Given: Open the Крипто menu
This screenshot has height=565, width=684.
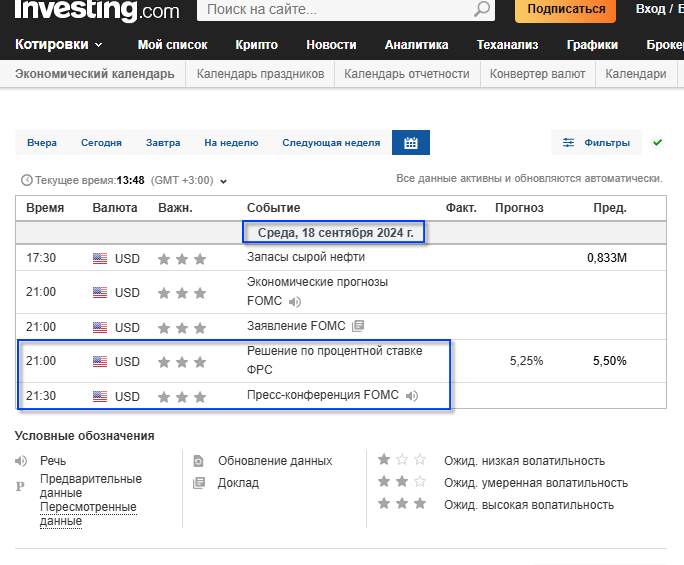Looking at the screenshot, I should click(256, 45).
